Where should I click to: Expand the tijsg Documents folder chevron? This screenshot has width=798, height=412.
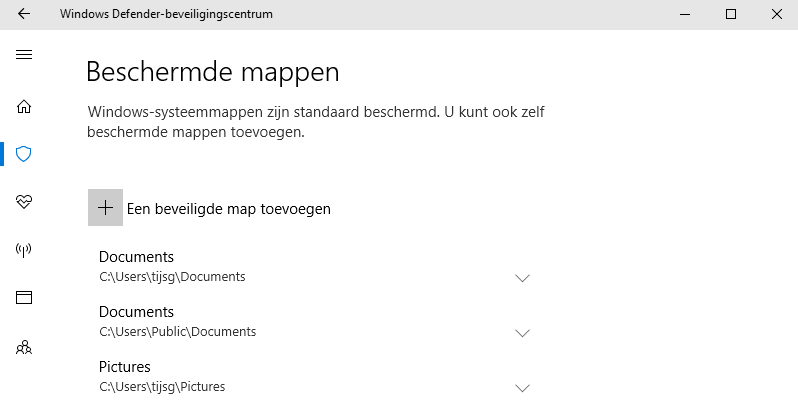(521, 278)
